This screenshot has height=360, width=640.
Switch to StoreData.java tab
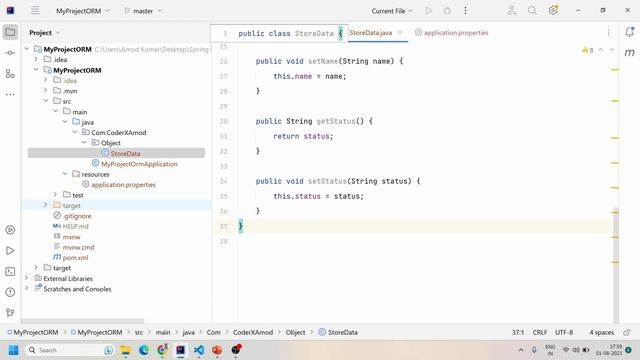click(371, 33)
